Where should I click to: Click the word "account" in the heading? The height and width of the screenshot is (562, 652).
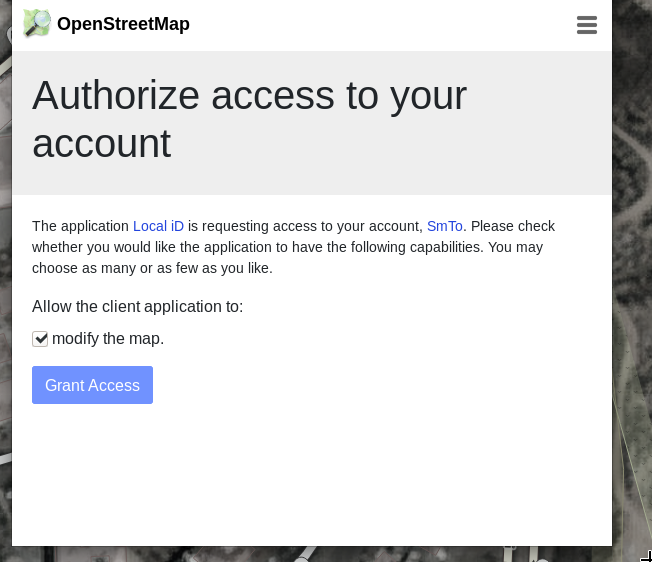click(x=101, y=144)
